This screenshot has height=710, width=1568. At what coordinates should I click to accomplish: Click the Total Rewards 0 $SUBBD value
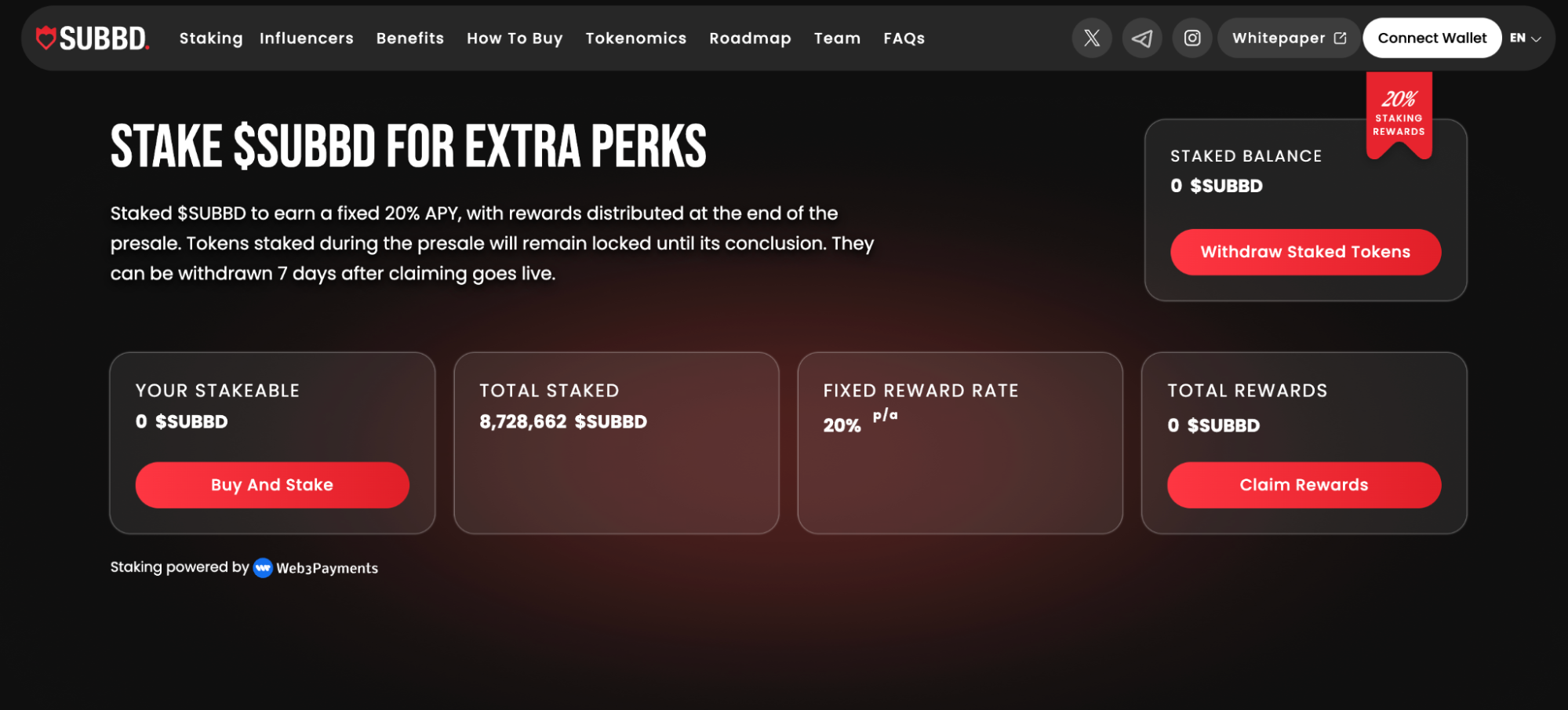(x=1213, y=425)
